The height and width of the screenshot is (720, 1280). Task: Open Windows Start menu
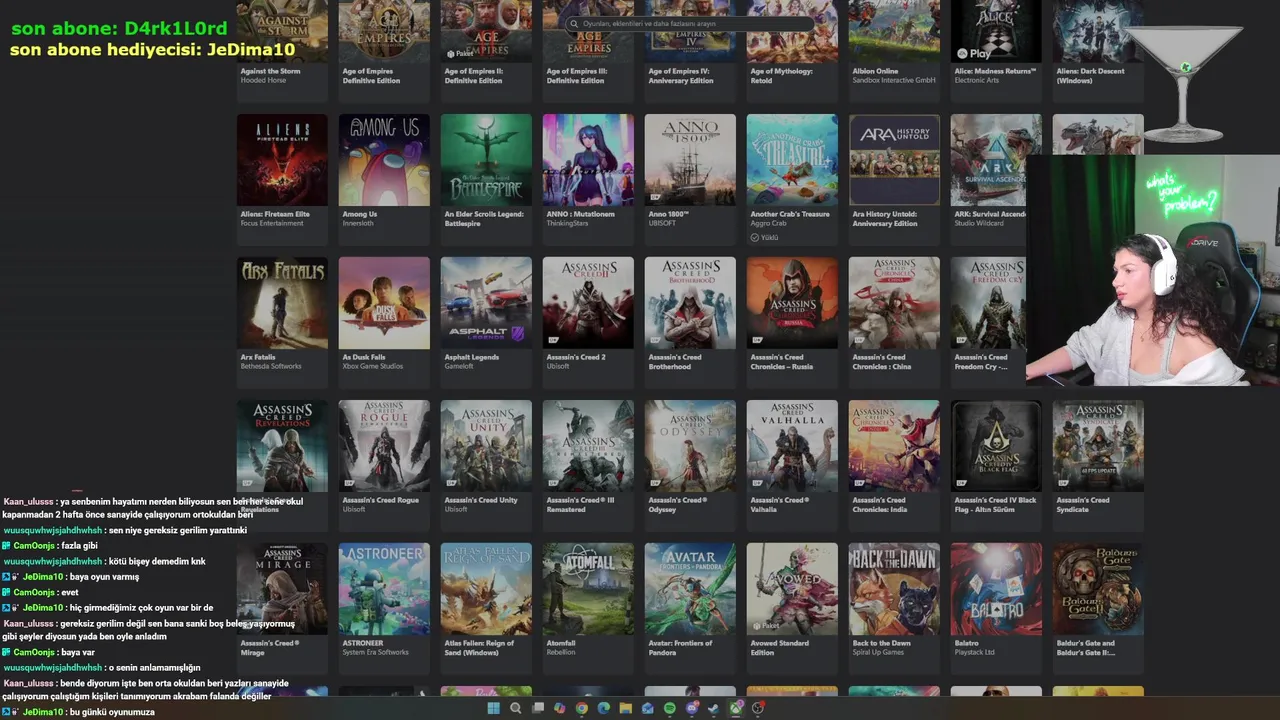[x=494, y=708]
